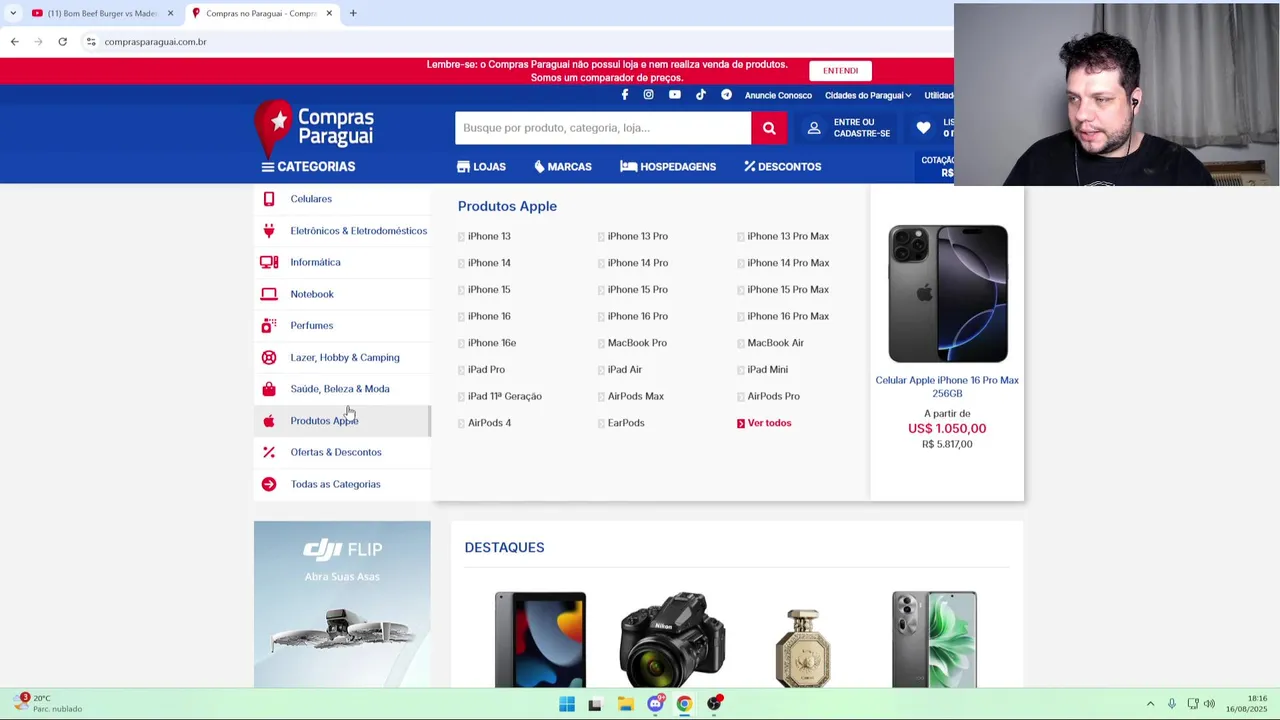The height and width of the screenshot is (720, 1280).
Task: Click Ver todos link
Action: tap(769, 423)
